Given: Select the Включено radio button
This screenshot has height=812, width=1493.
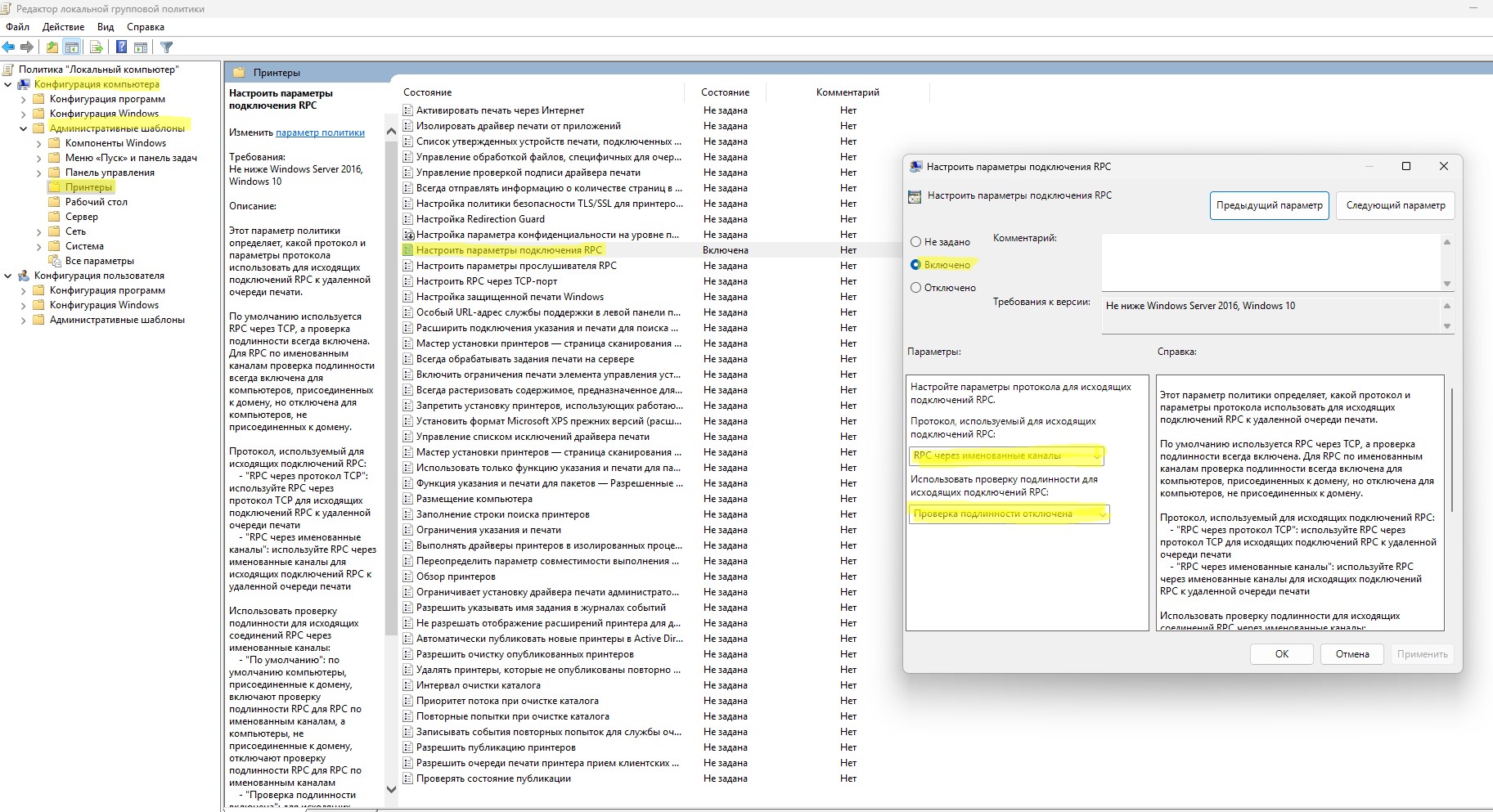Looking at the screenshot, I should [916, 265].
